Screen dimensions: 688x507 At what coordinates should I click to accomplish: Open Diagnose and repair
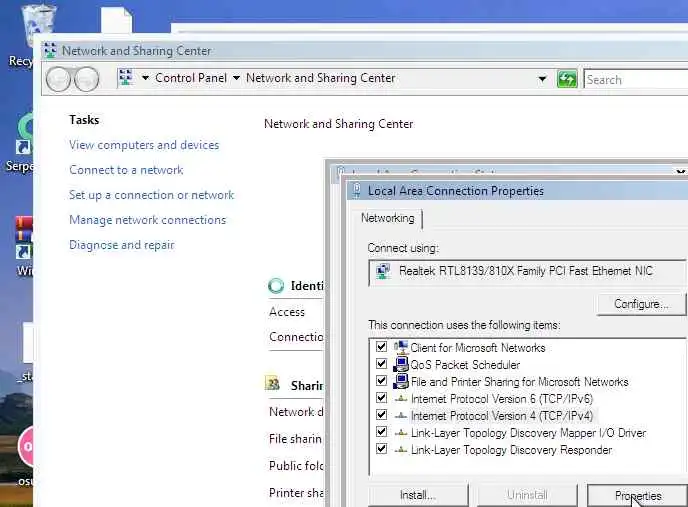(122, 245)
